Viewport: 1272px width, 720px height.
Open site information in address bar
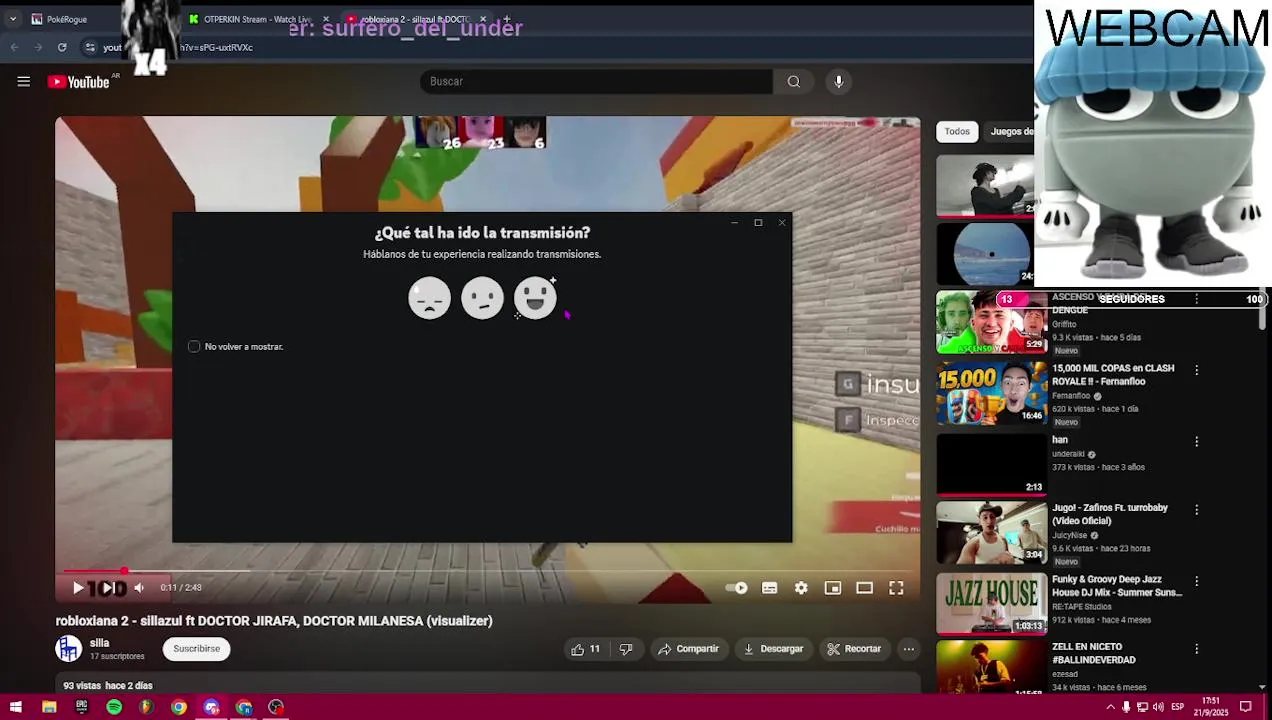point(90,47)
